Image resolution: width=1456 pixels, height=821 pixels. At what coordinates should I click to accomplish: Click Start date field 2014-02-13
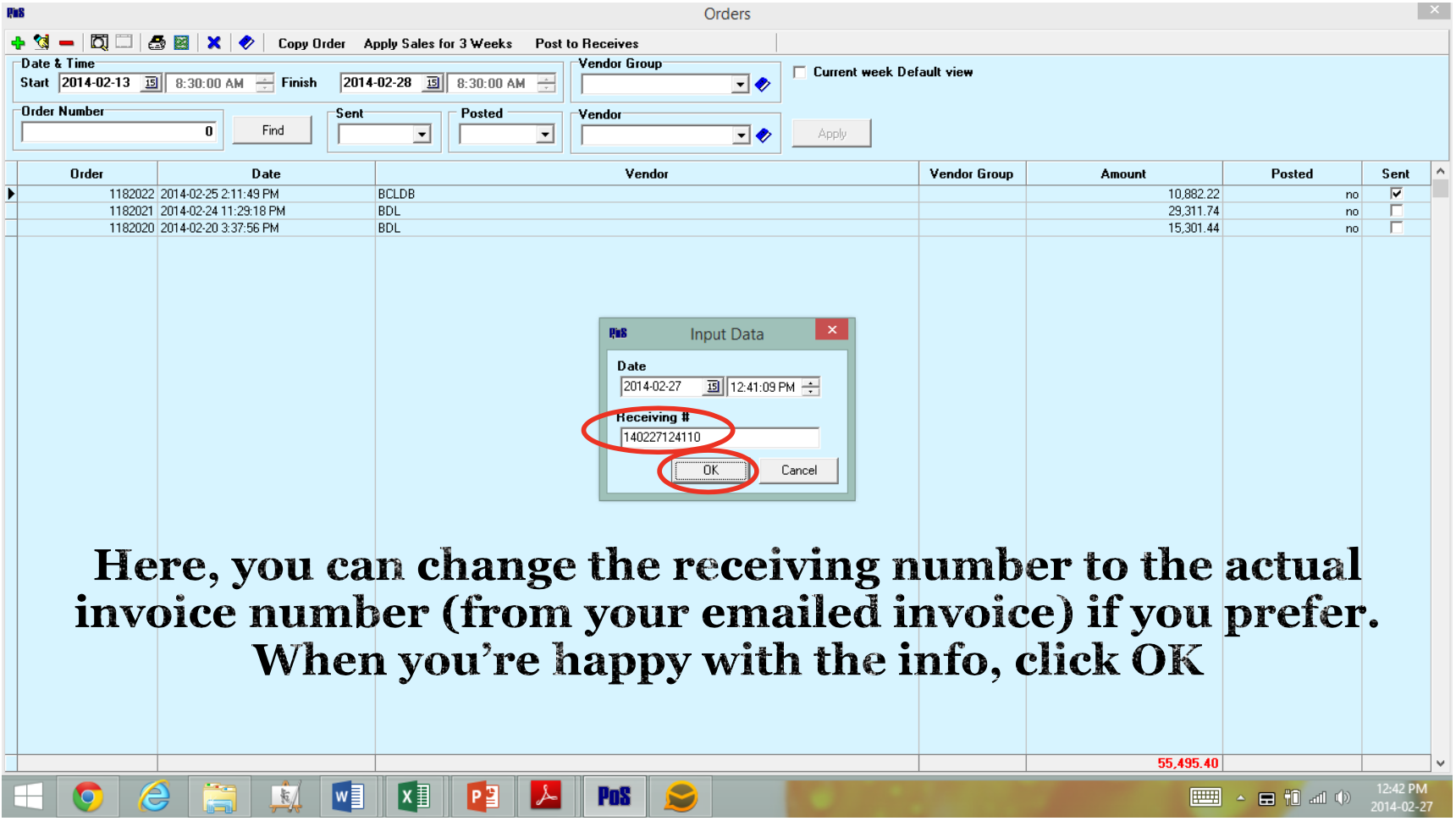tap(100, 83)
